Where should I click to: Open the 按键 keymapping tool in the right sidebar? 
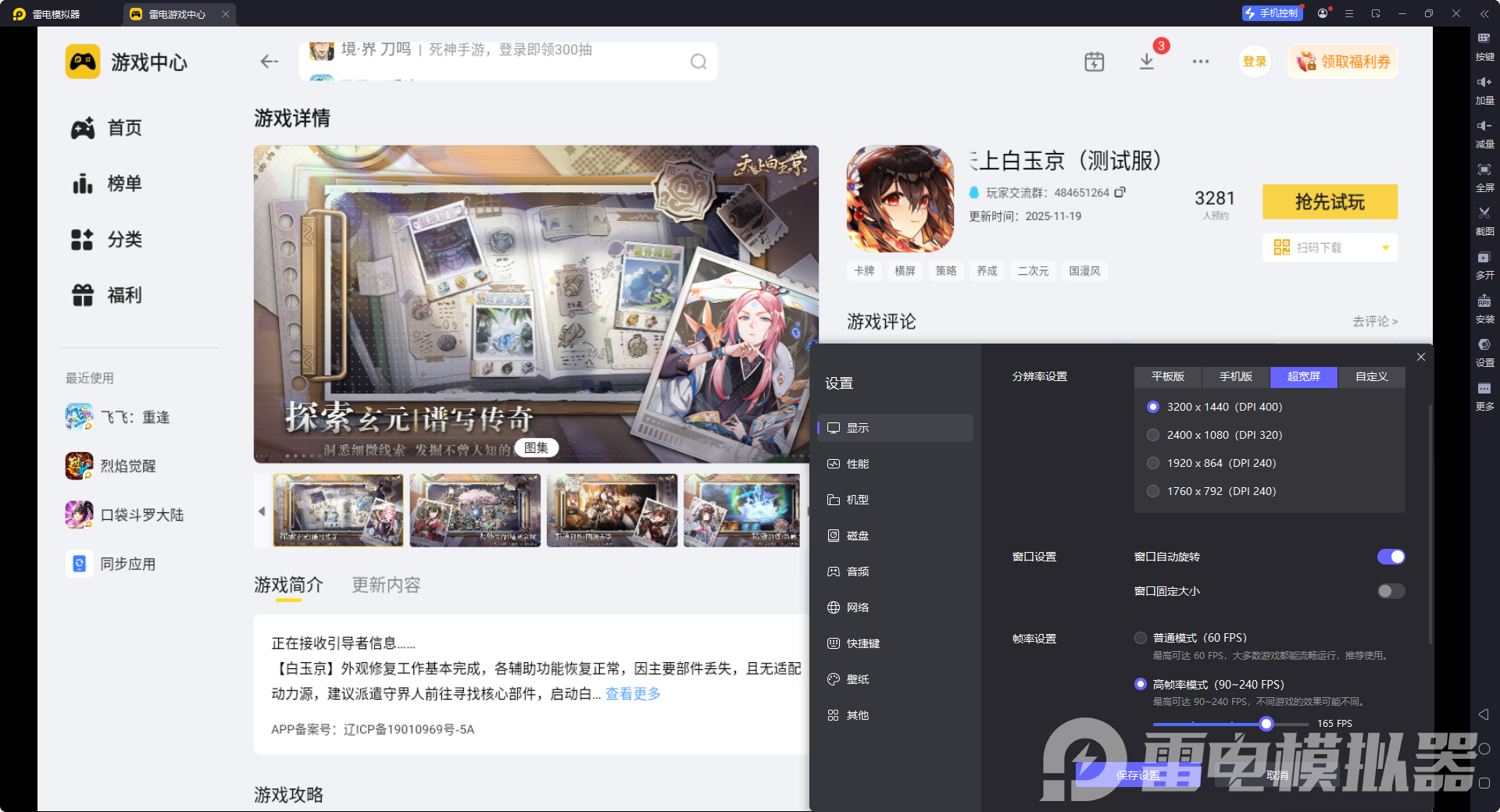click(1484, 47)
